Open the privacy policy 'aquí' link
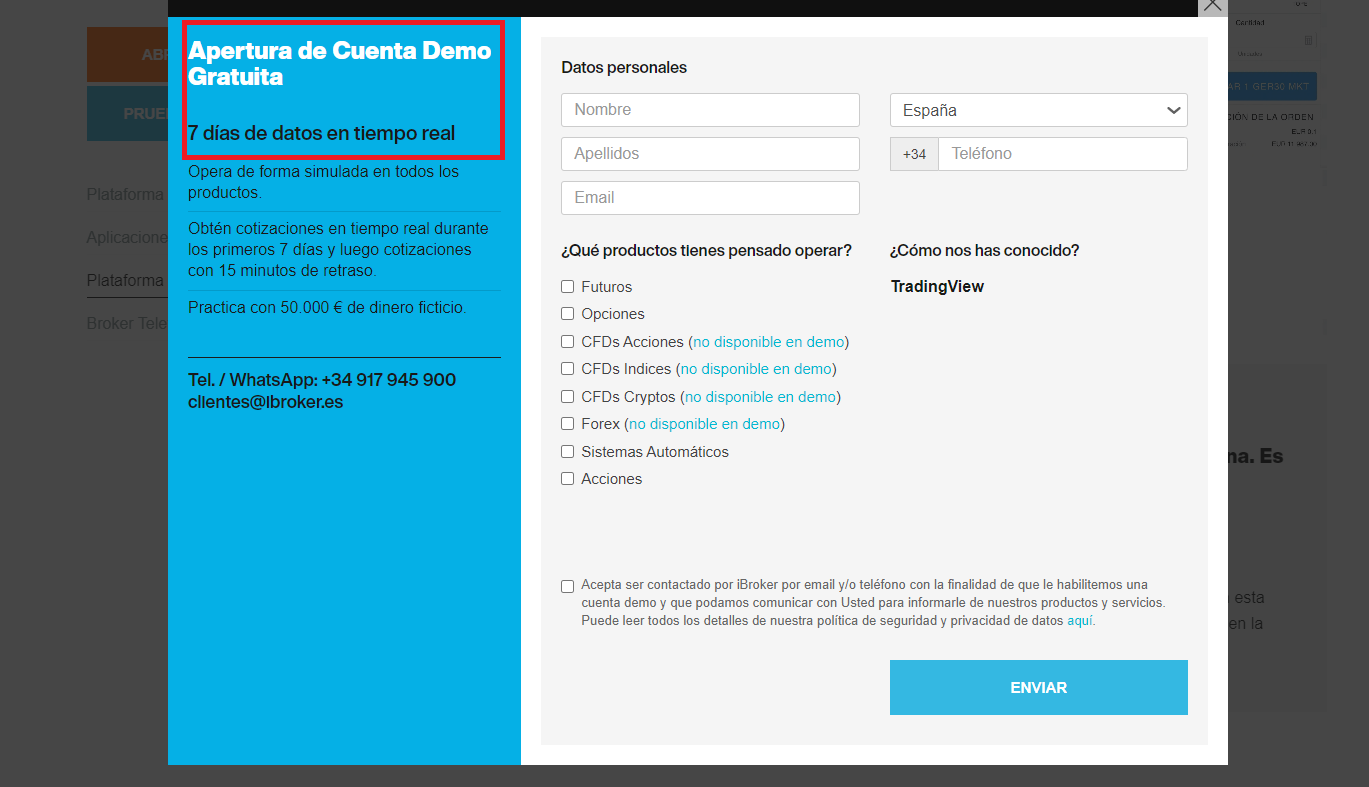The width and height of the screenshot is (1369, 787). click(x=1079, y=621)
